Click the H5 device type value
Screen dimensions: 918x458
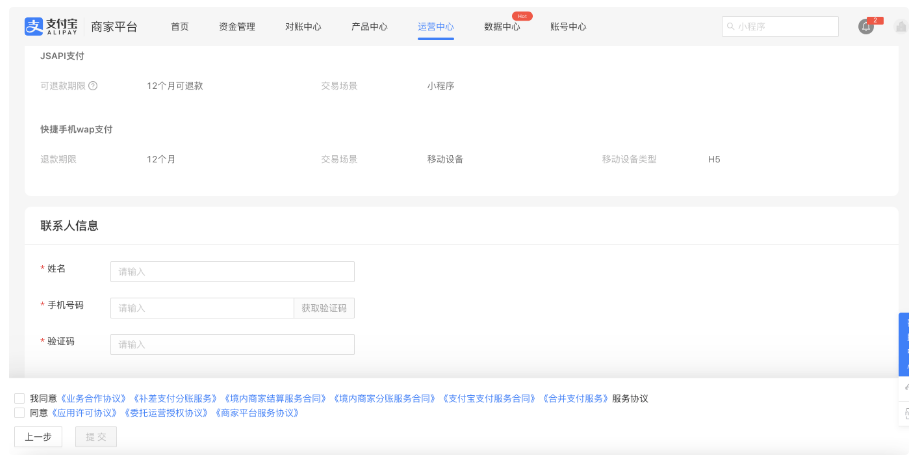(714, 159)
